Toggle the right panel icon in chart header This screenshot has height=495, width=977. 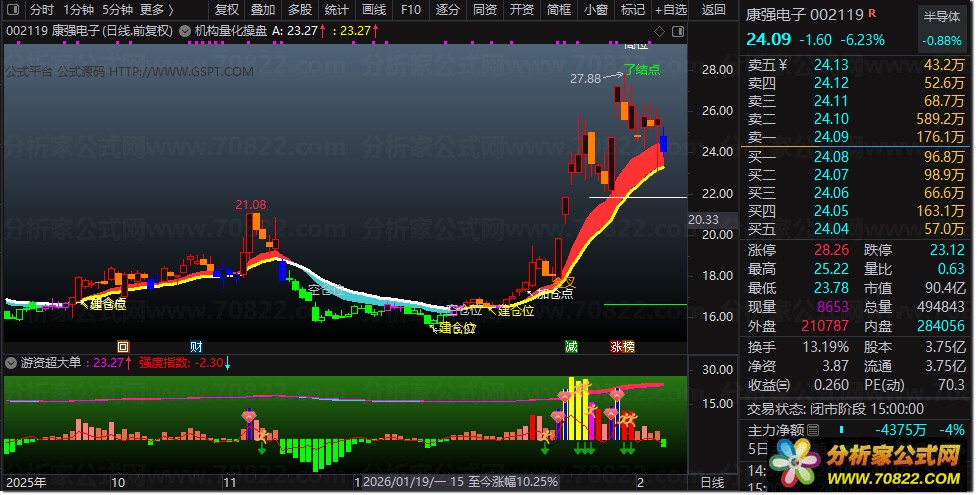tap(678, 31)
